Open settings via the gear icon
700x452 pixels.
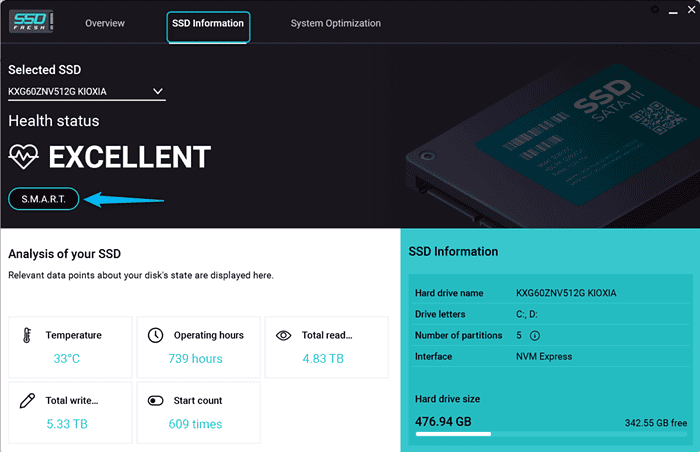coord(654,9)
